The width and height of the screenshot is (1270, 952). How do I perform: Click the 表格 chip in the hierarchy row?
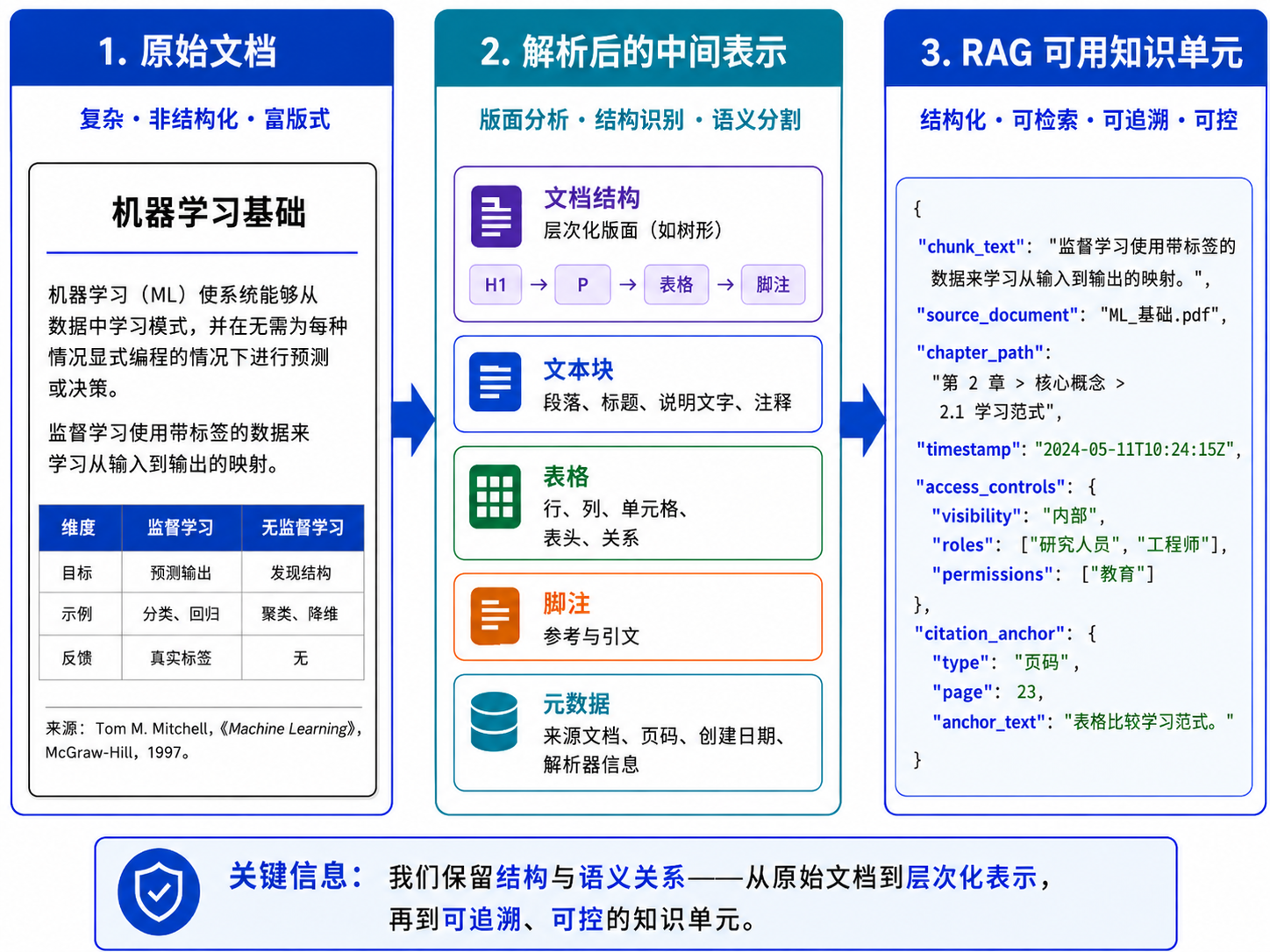click(x=676, y=285)
